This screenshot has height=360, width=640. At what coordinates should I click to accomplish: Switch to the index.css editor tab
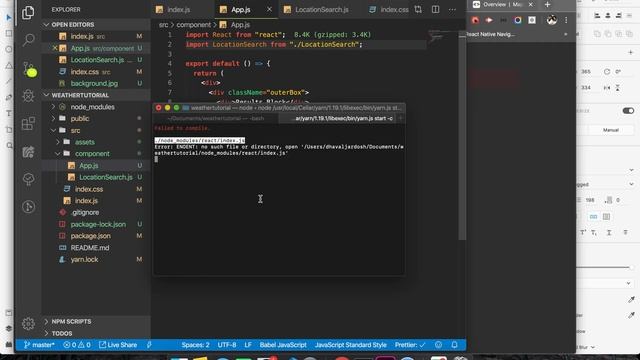[x=388, y=9]
